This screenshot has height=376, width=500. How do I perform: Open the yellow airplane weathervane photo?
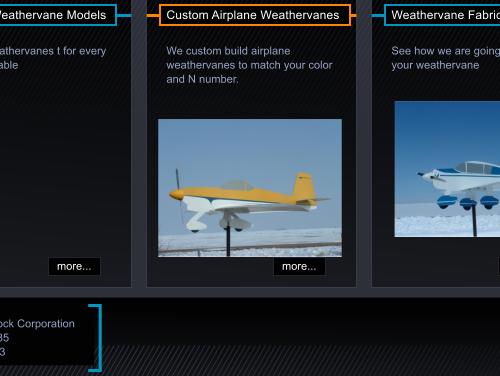[x=250, y=188]
